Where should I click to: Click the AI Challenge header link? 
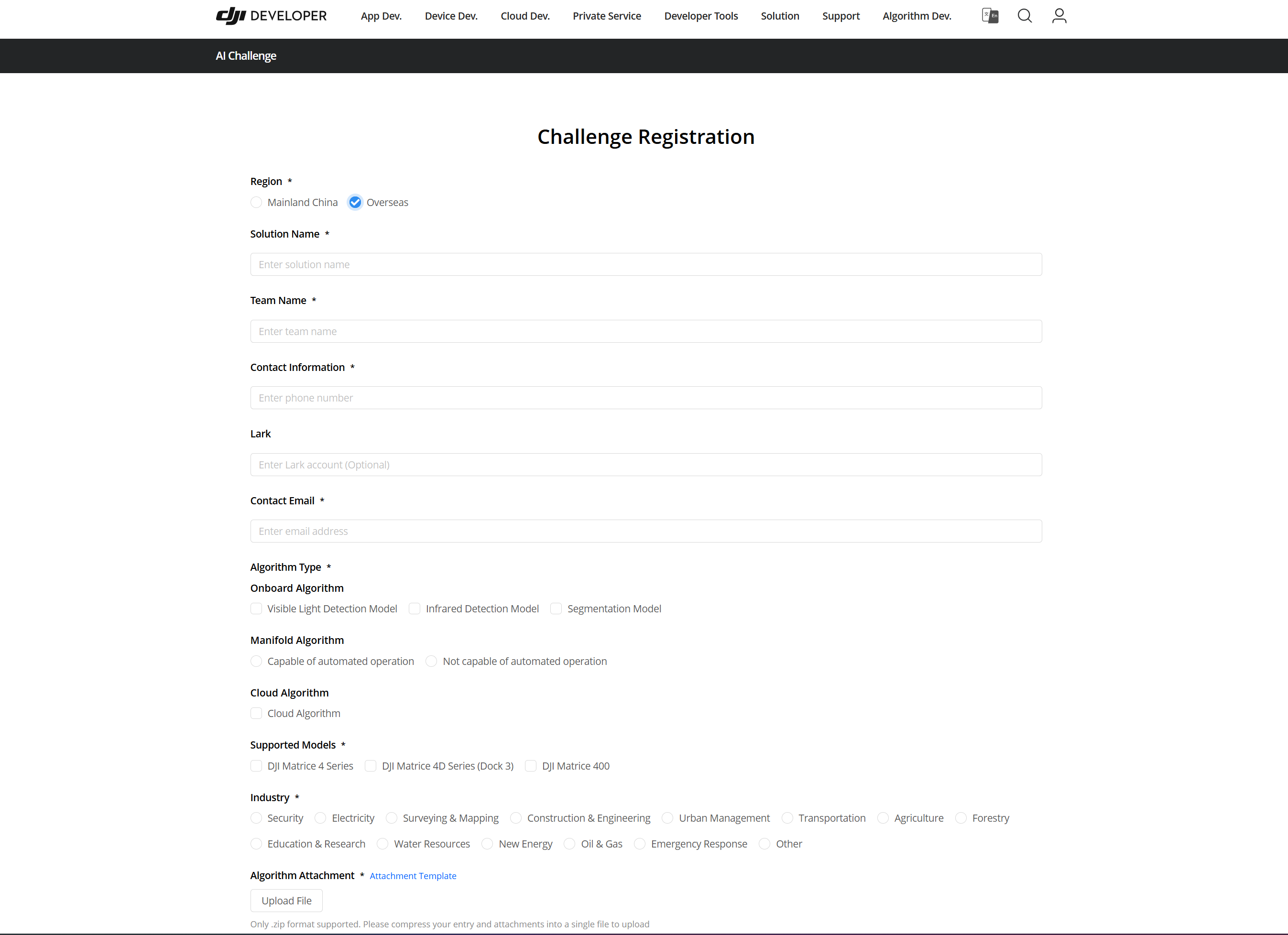coord(246,55)
